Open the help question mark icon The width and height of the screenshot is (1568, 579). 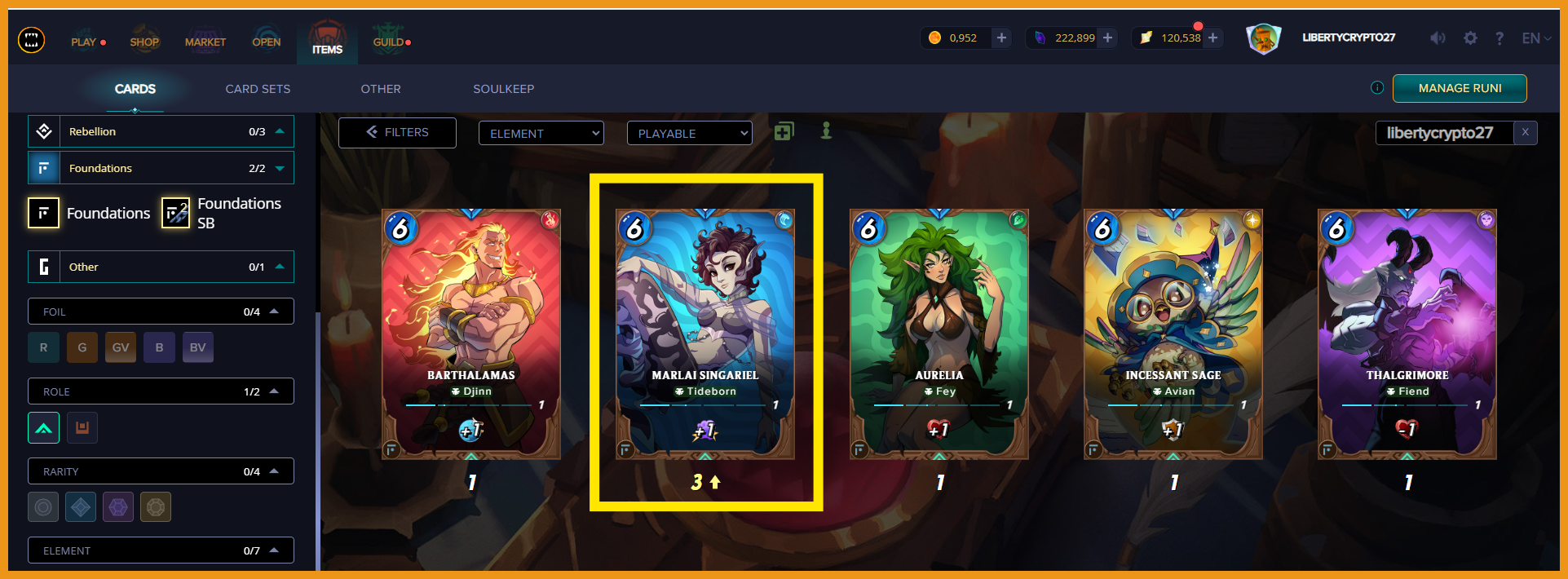pyautogui.click(x=1500, y=38)
